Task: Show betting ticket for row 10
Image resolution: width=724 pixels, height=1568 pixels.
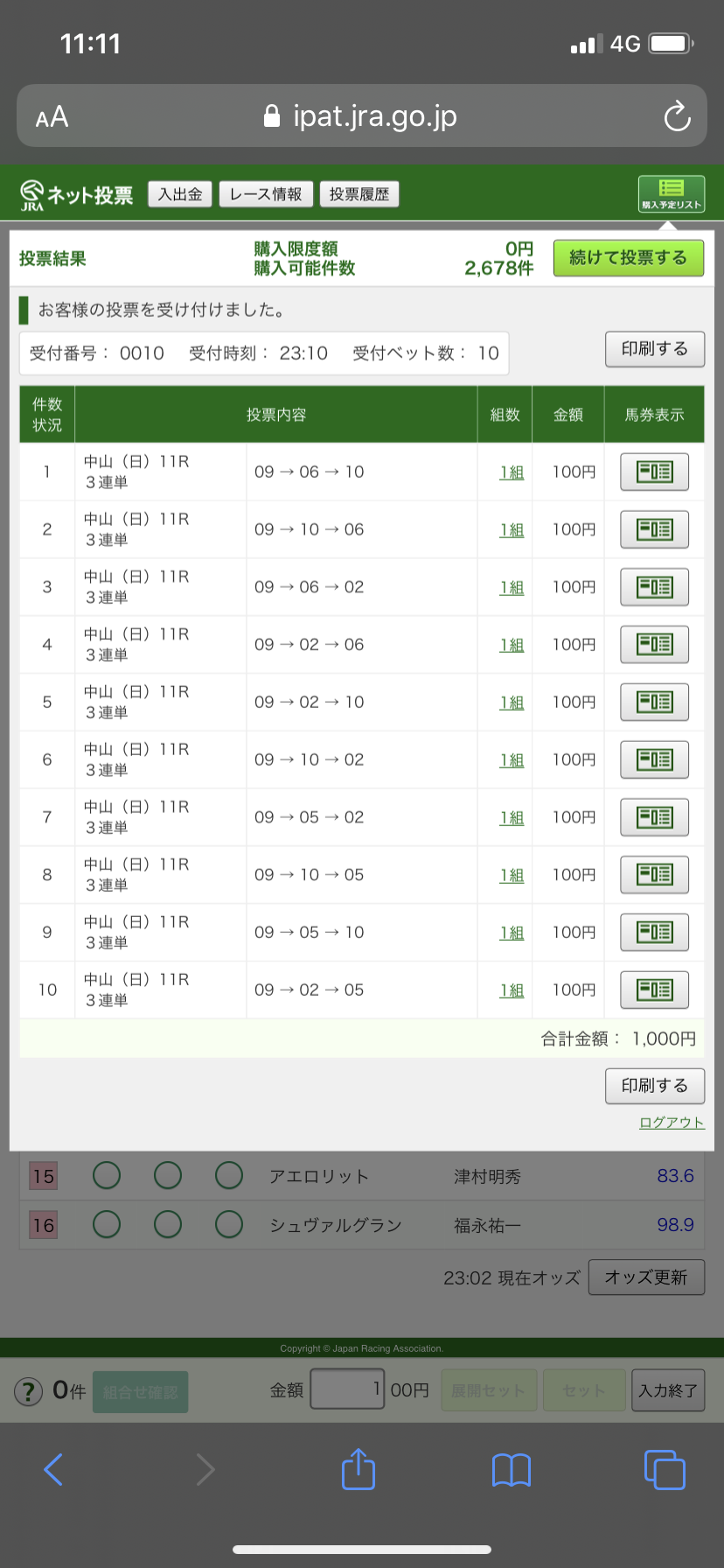Action: coord(654,990)
